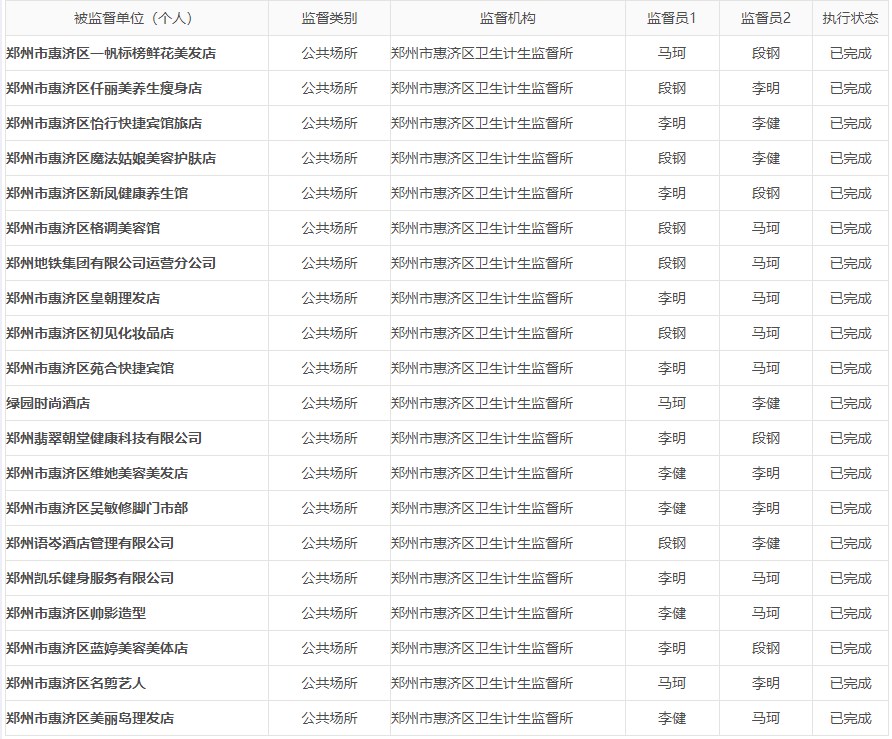Click 马珂 in the 一帆标榜鲜花美发店 row
Screen dimensions: 892x739
coord(672,53)
